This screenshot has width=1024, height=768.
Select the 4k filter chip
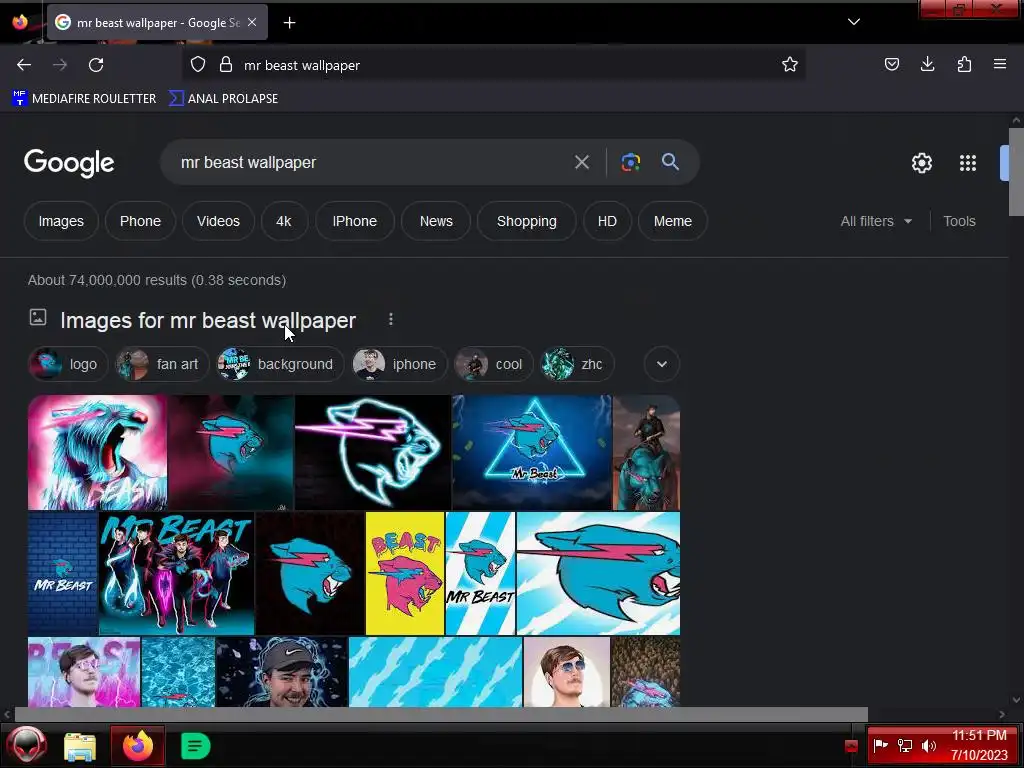click(x=283, y=221)
